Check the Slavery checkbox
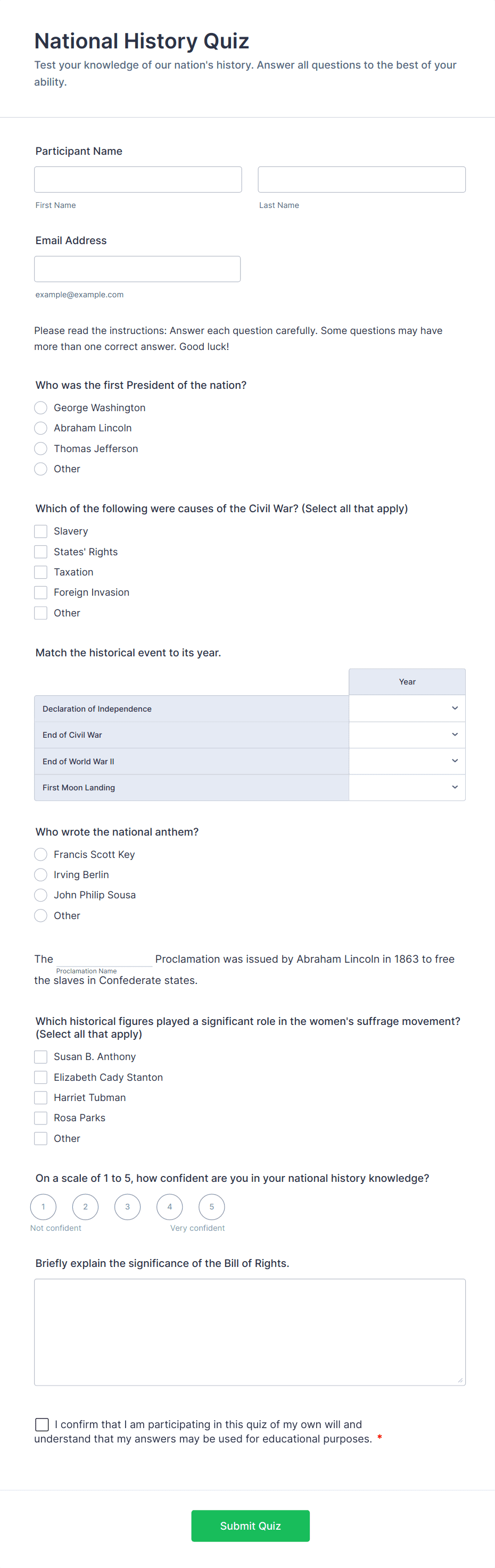 [41, 531]
